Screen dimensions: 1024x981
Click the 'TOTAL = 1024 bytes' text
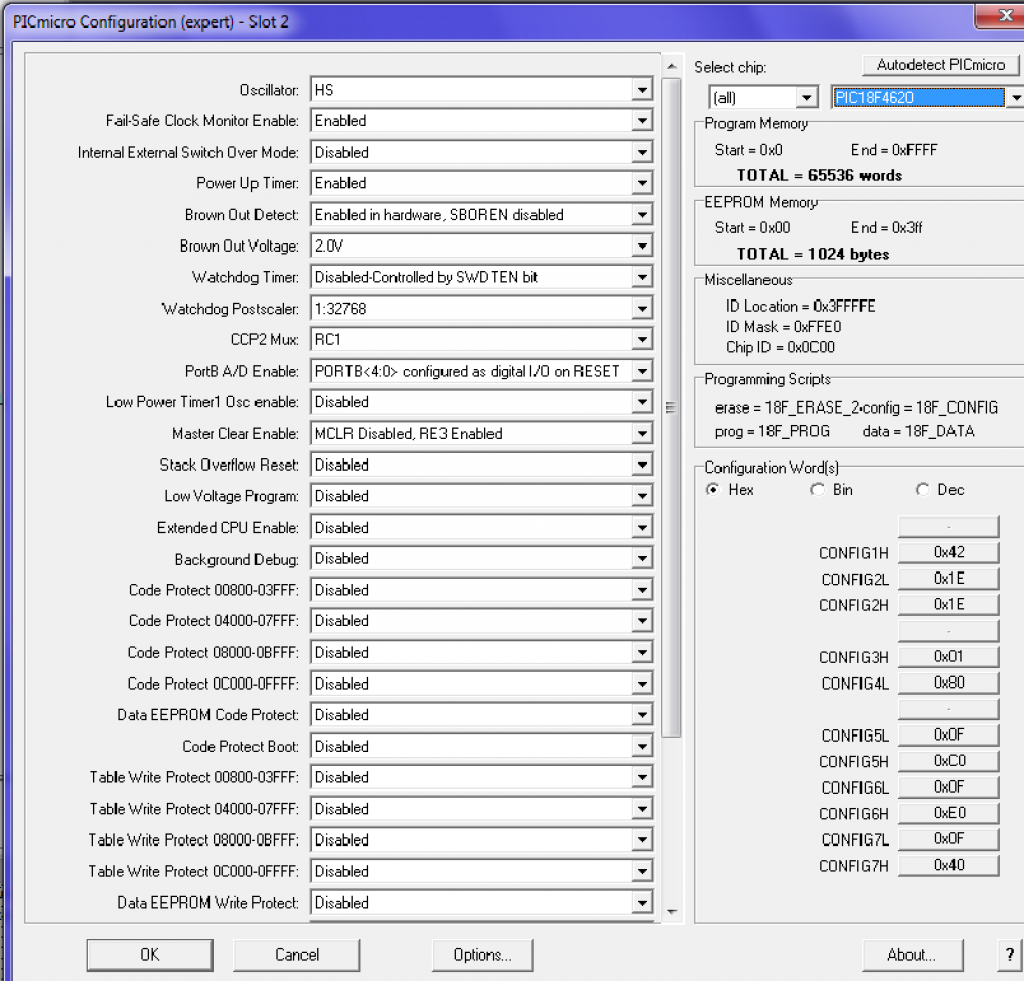pyautogui.click(x=813, y=254)
